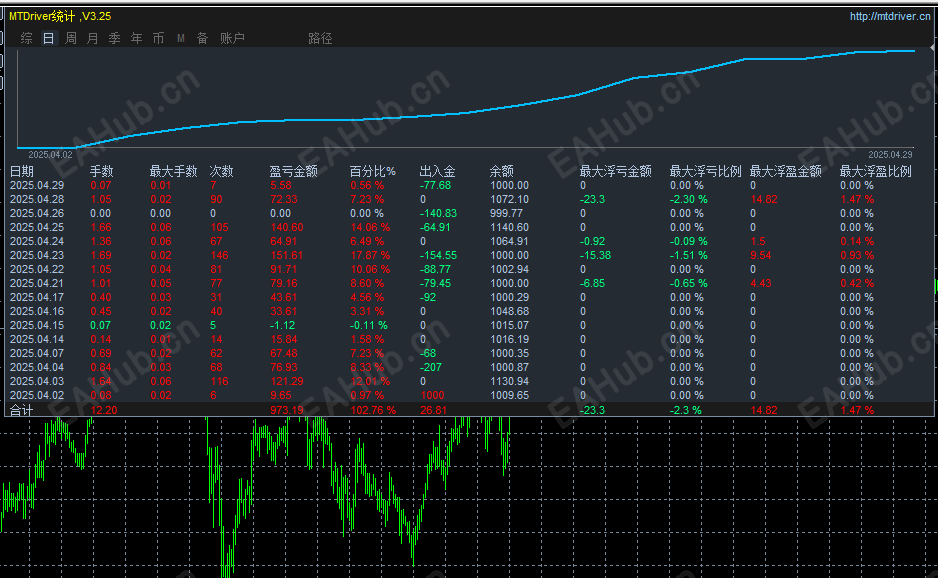Open the 年 yearly statistics tab
The width and height of the screenshot is (938, 578).
pos(136,38)
